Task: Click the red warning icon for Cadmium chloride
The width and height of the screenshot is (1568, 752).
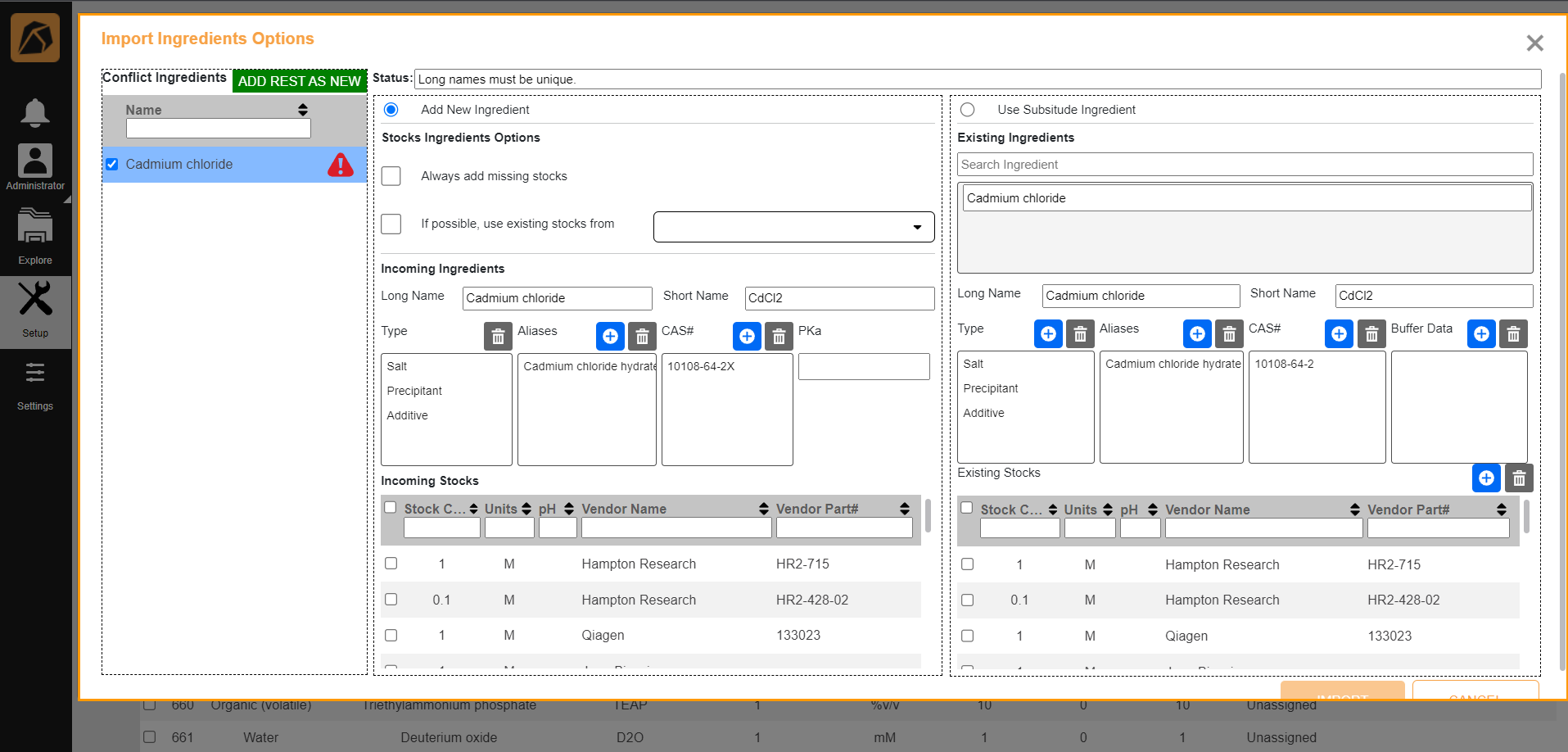Action: [341, 165]
